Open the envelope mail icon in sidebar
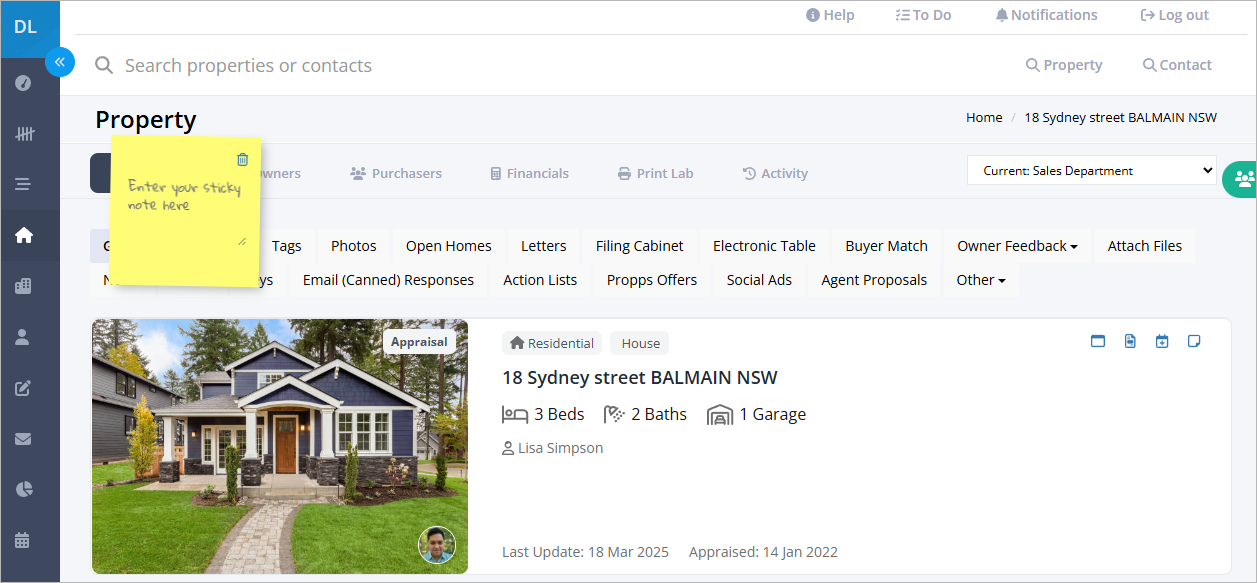The width and height of the screenshot is (1257, 583). tap(23, 438)
